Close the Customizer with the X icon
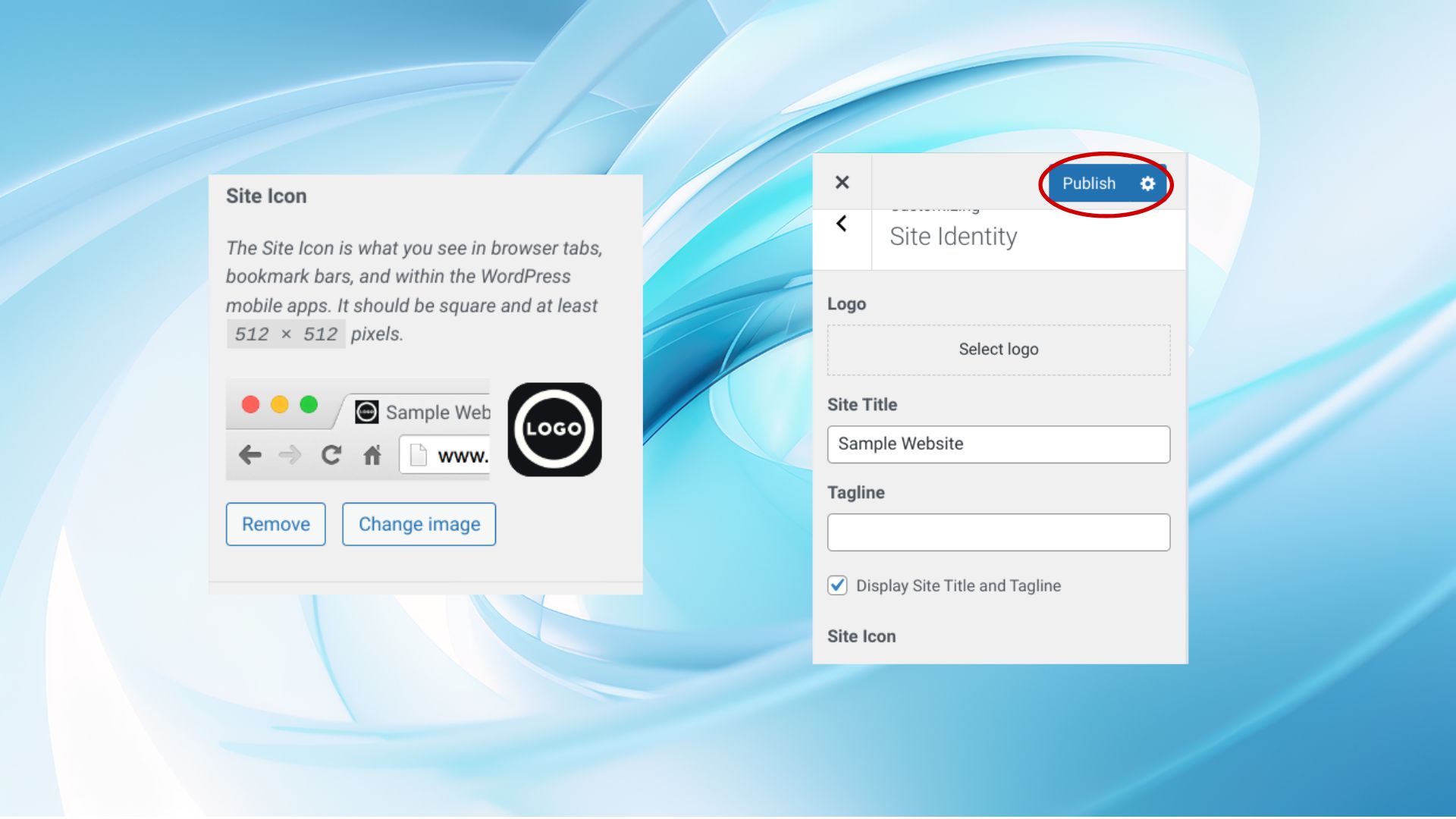Screen dimensions: 1456x819 [x=842, y=182]
